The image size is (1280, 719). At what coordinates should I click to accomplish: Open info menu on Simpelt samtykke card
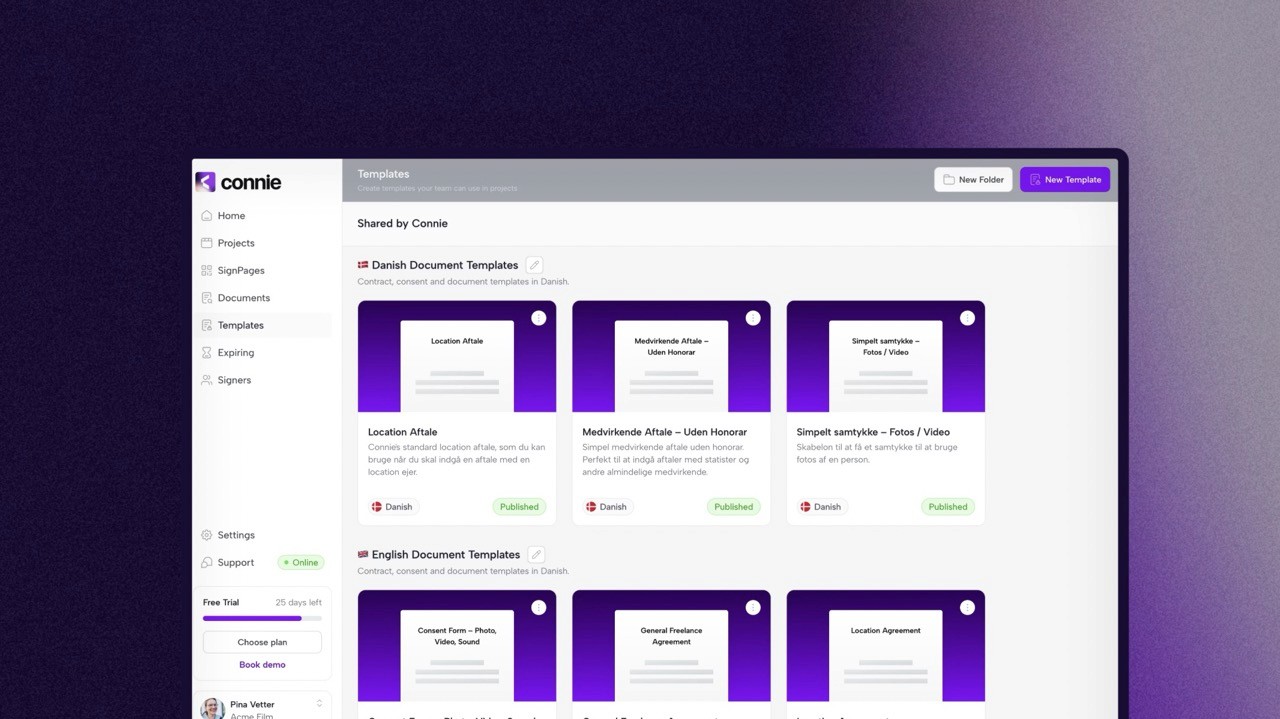[967, 317]
